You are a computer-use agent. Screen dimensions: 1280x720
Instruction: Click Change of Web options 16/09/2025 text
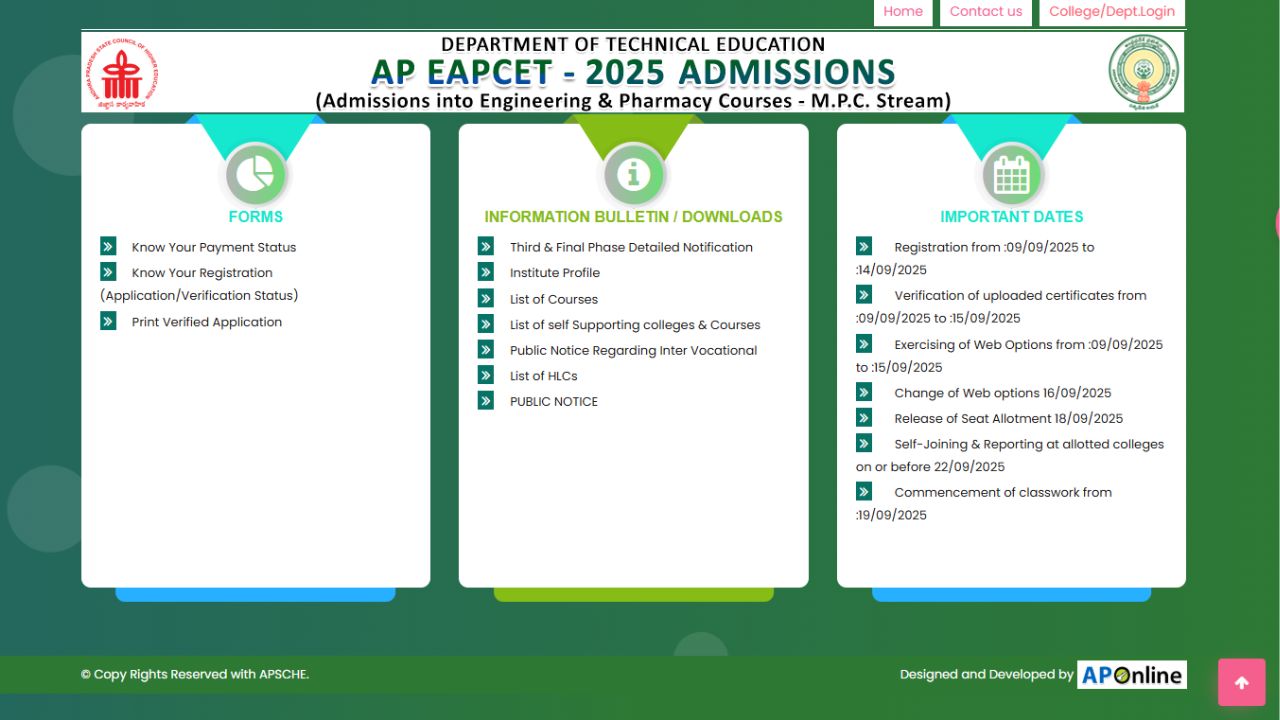coord(1003,393)
